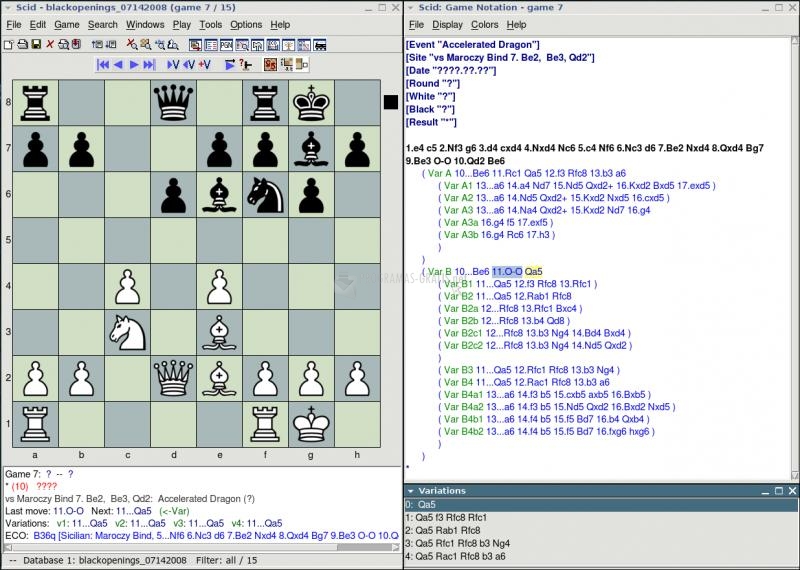Flip the board with rotate icon
The image size is (800, 570).
[x=270, y=65]
